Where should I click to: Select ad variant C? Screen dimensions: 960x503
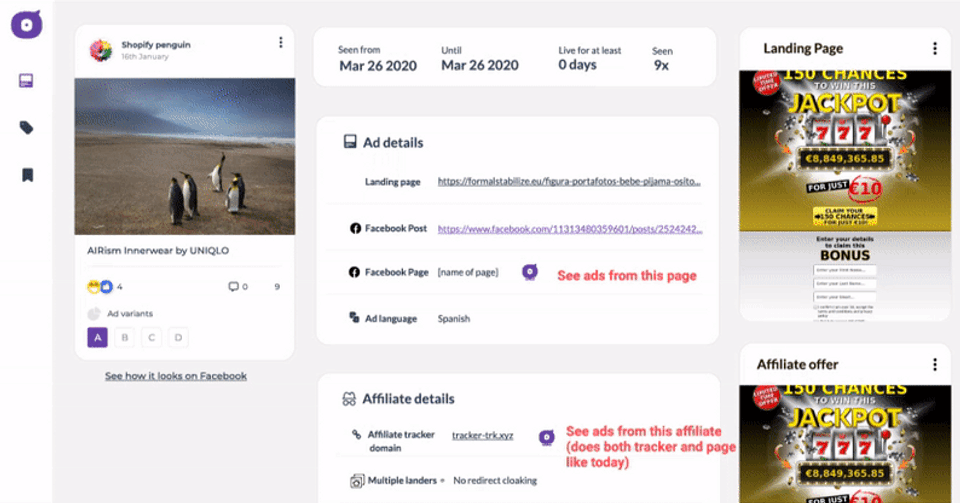152,337
